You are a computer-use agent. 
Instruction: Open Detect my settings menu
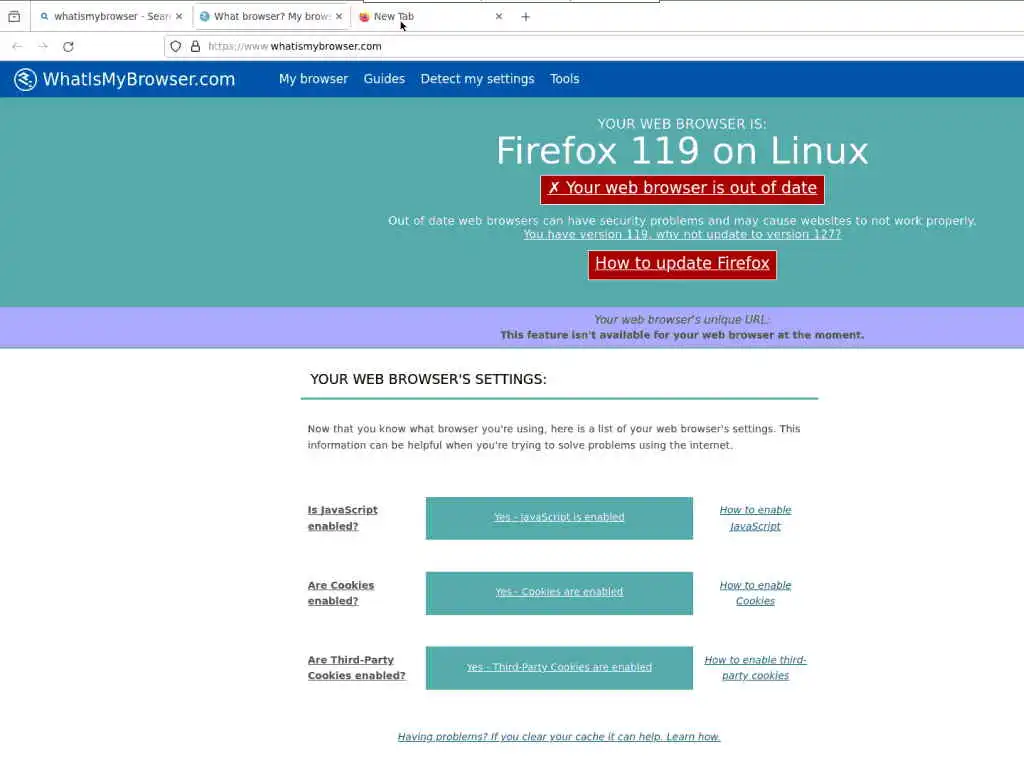477,79
